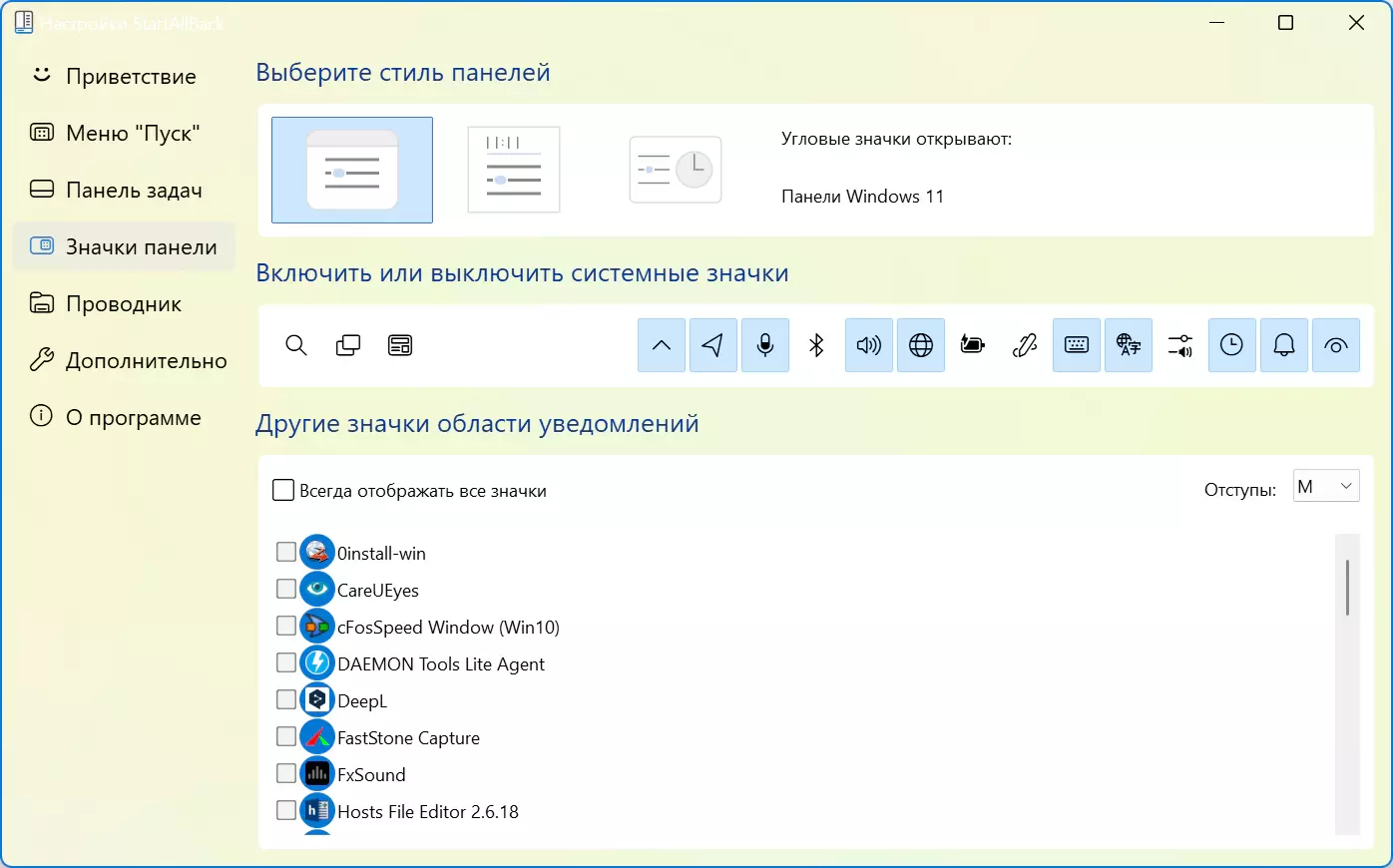Open the Отступы dropdown showing M
This screenshot has width=1393, height=868.
(1326, 487)
